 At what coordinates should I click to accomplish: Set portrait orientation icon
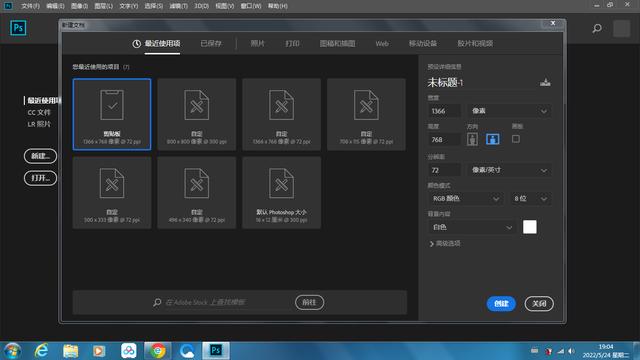click(472, 139)
